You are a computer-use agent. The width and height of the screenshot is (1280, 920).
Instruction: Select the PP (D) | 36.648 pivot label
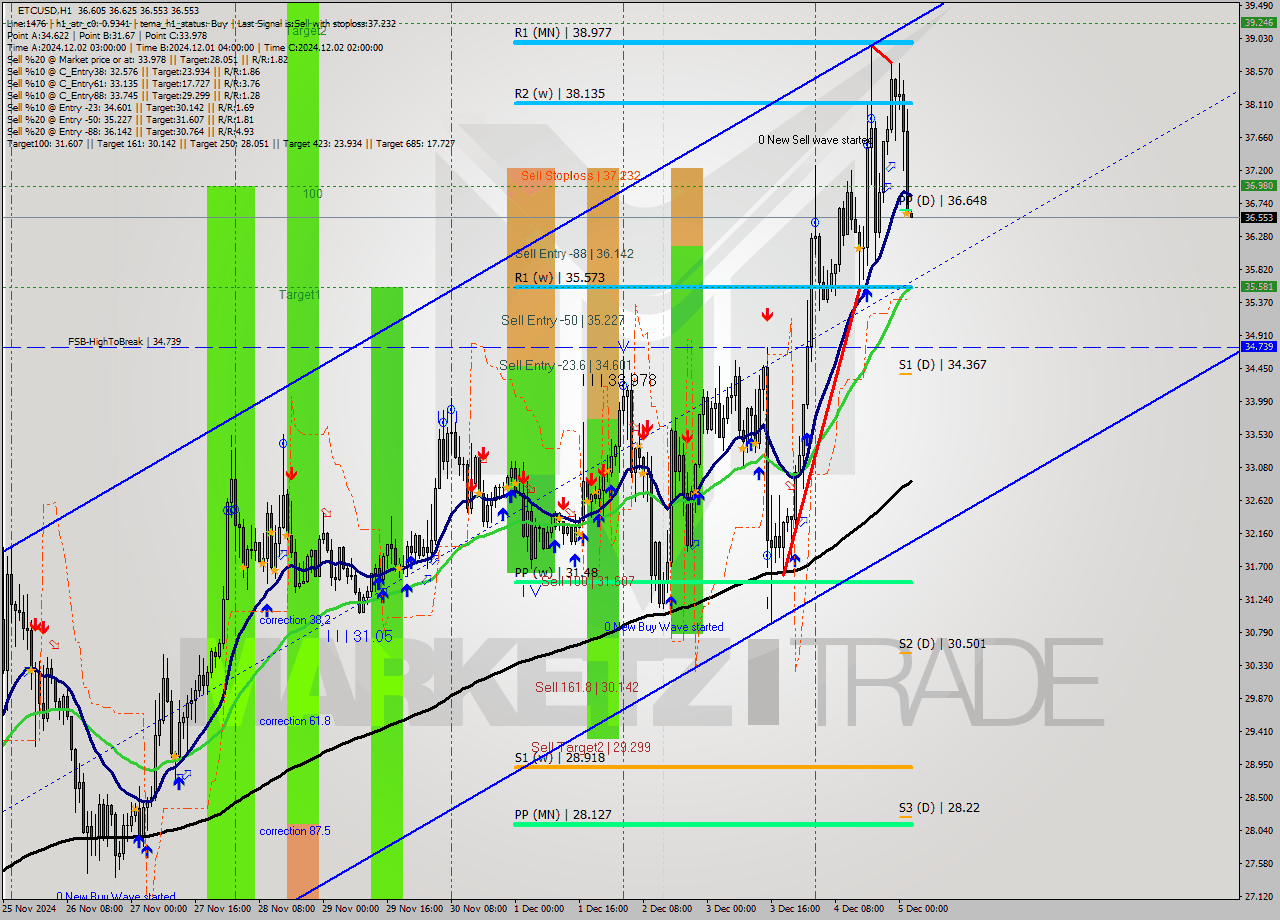click(942, 200)
